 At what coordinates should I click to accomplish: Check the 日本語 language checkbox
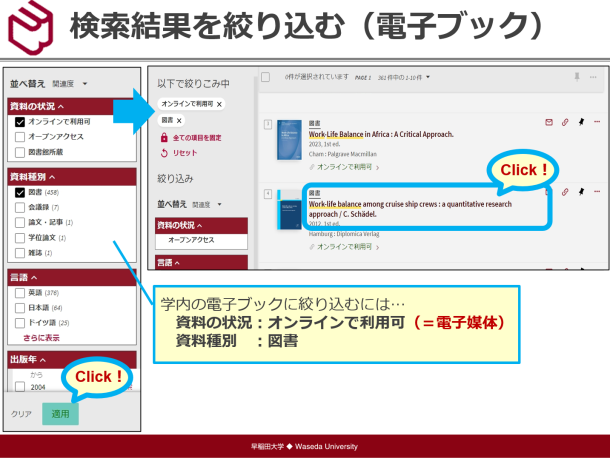(x=20, y=308)
